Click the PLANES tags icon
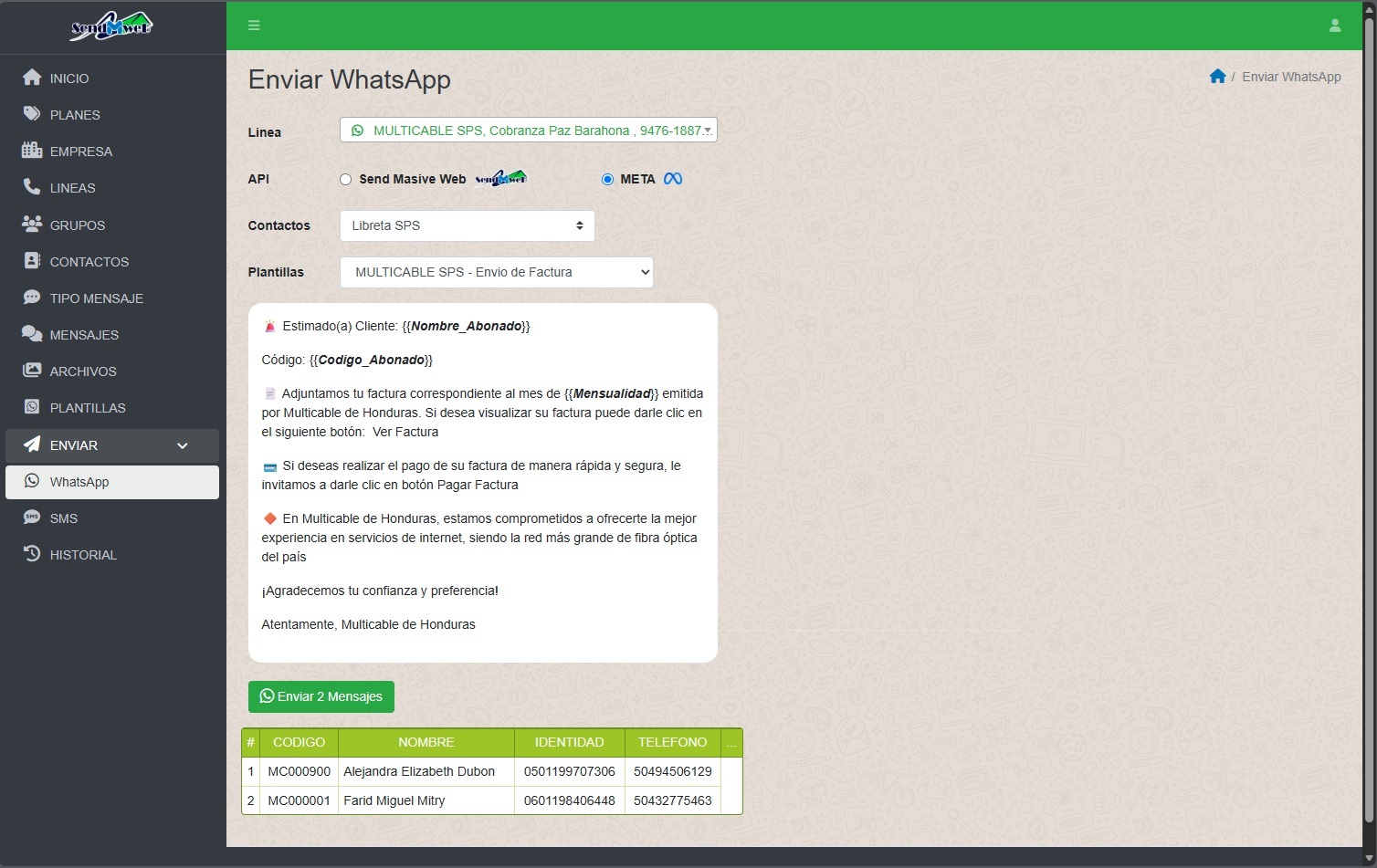Viewport: 1377px width, 868px height. point(32,114)
